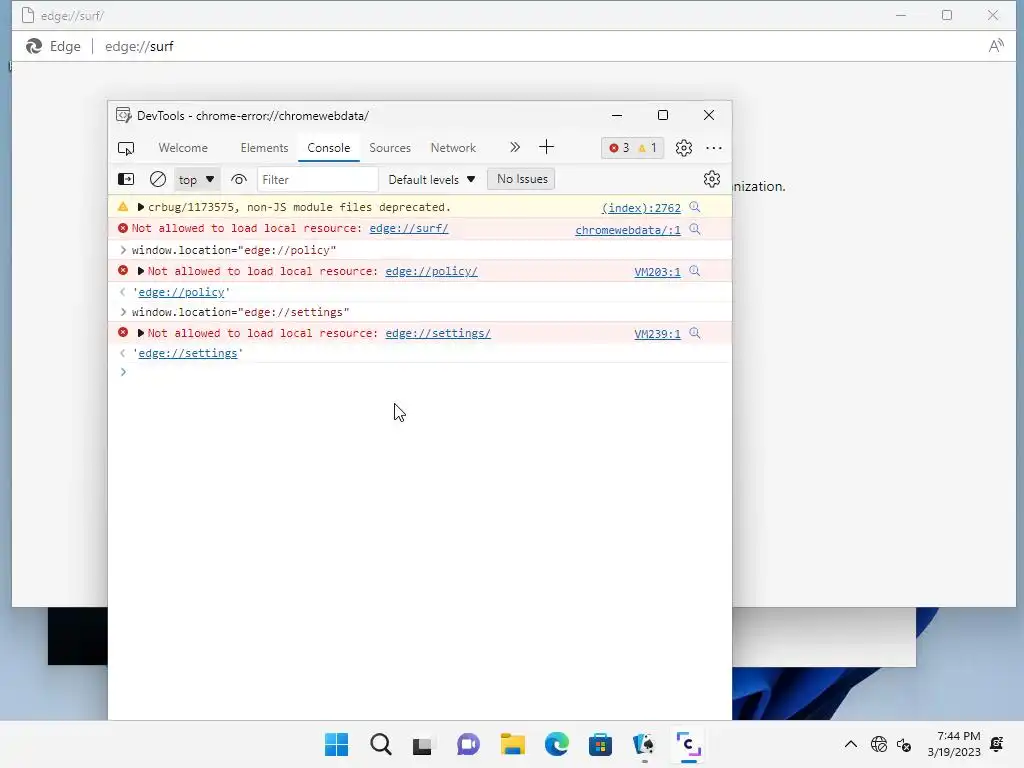Minimize the DevTools window
The height and width of the screenshot is (768, 1024).
click(x=616, y=115)
